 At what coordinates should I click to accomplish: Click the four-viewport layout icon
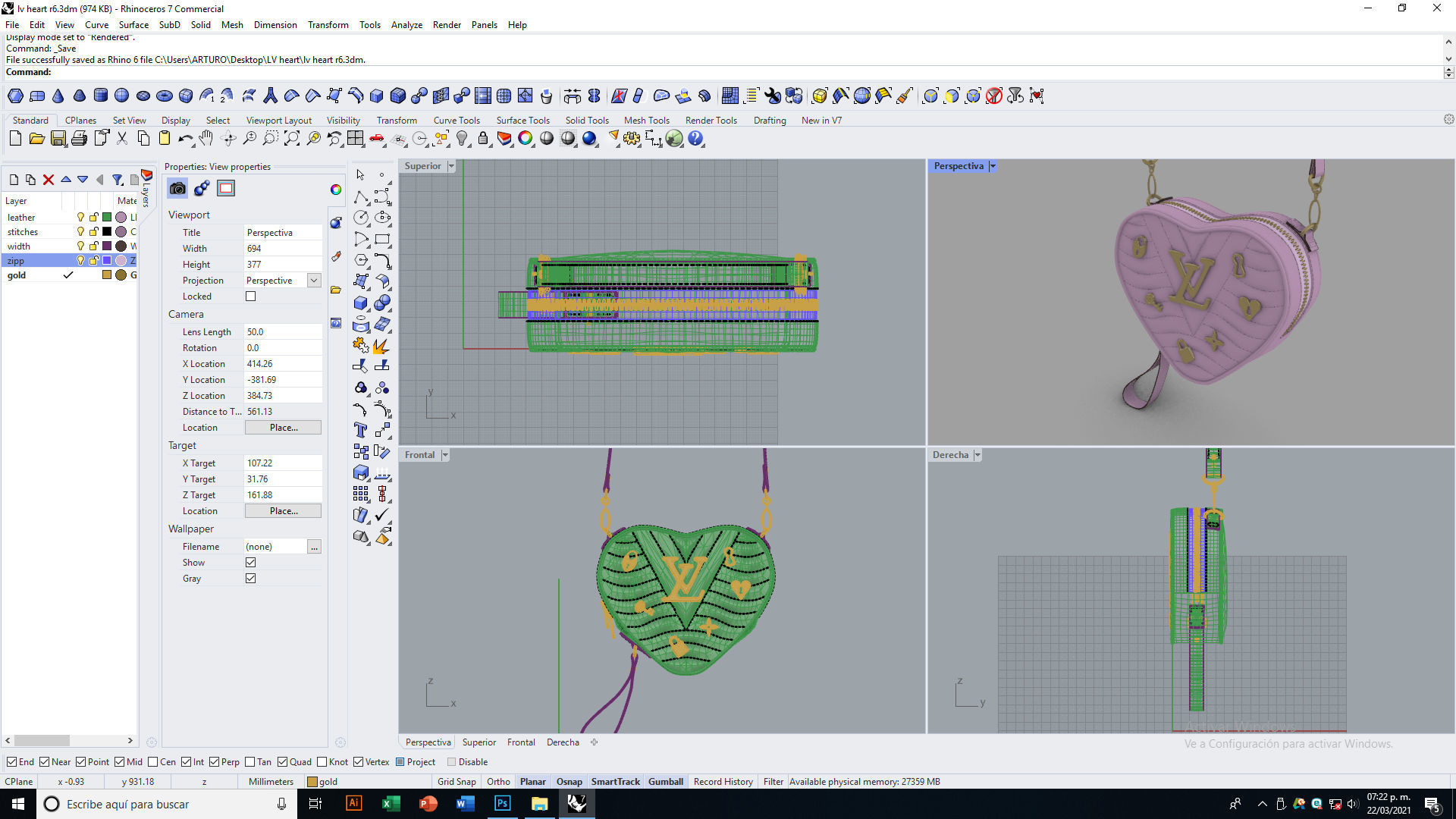pyautogui.click(x=355, y=139)
